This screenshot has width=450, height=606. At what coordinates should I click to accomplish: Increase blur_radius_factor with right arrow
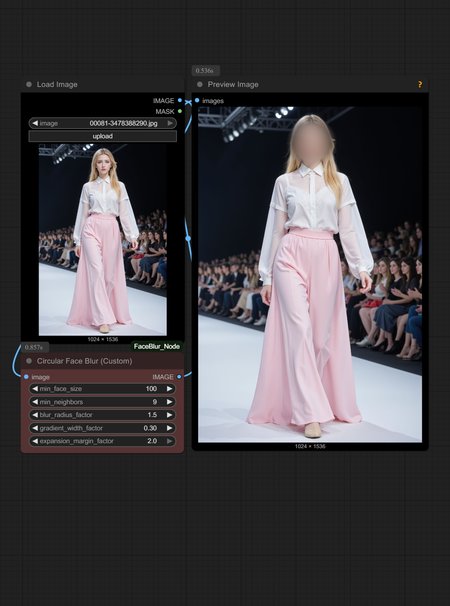click(x=169, y=415)
